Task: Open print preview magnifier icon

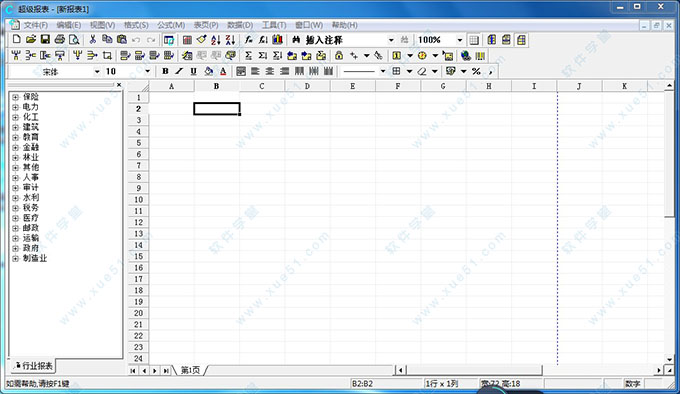Action: coord(74,39)
